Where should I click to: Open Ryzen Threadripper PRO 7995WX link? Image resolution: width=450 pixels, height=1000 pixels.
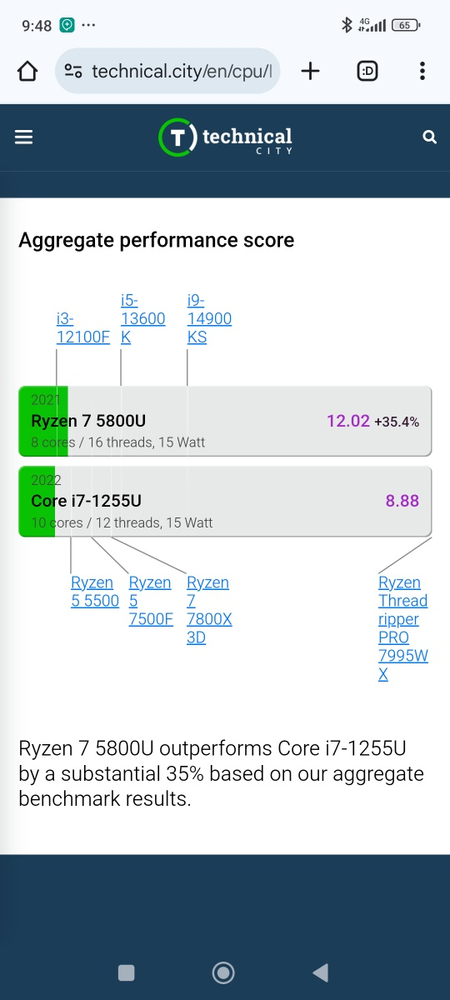click(x=403, y=628)
